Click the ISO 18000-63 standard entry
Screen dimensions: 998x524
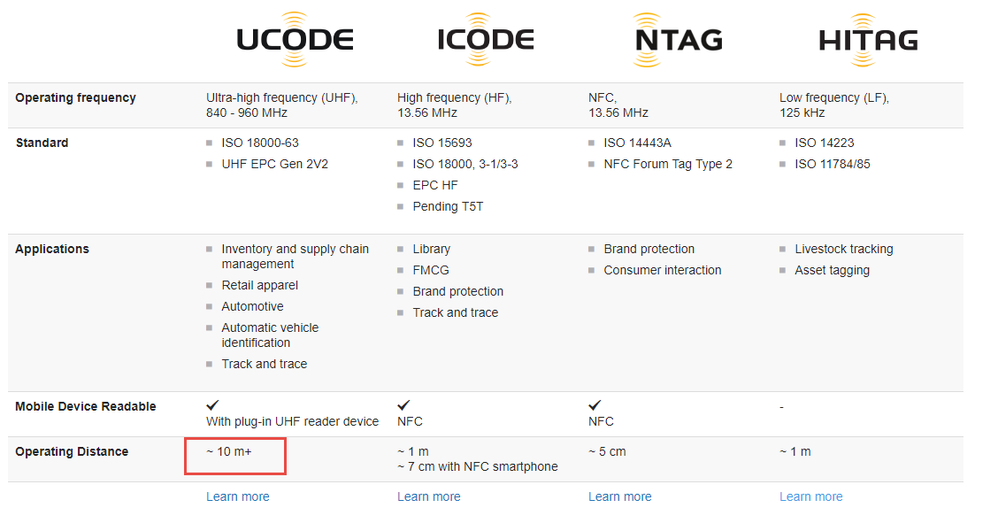click(x=260, y=143)
